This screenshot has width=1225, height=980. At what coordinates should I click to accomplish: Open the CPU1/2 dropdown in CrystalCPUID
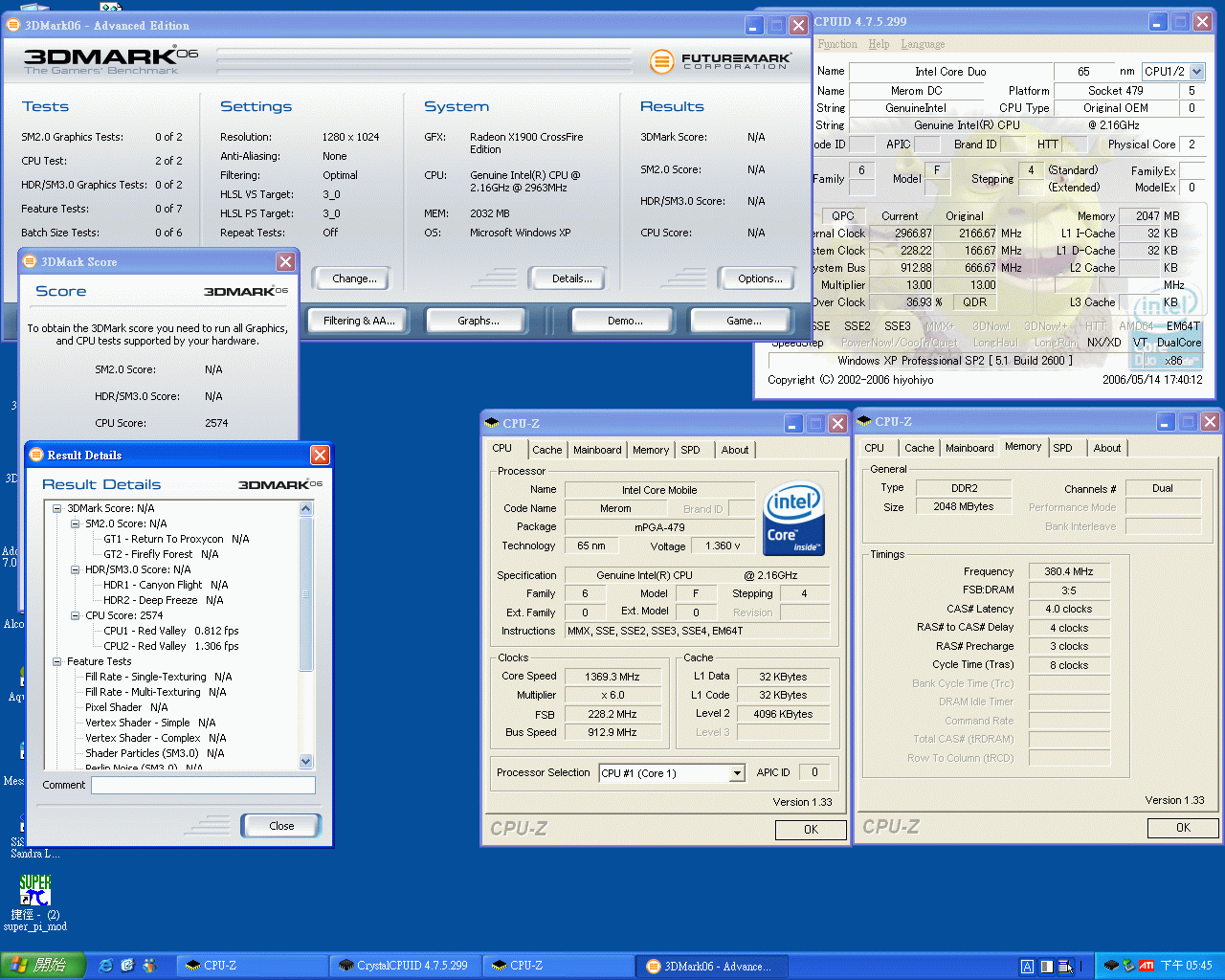click(x=1196, y=72)
